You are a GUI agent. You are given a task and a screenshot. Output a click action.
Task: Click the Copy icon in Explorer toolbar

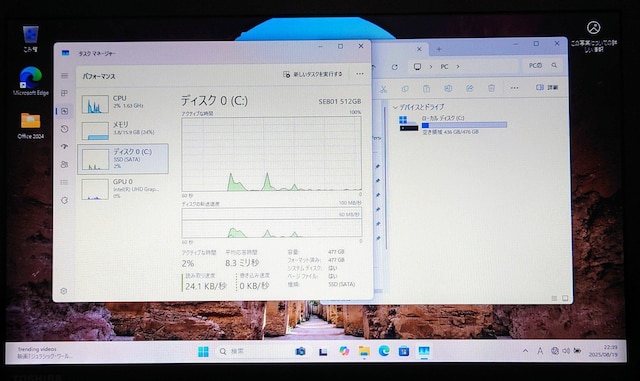pos(405,88)
